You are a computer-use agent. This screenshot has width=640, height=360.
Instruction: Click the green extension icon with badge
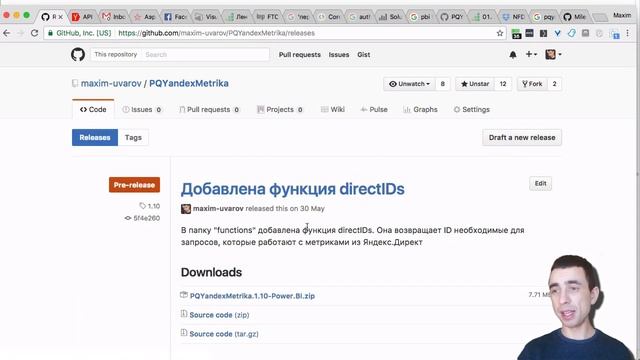tap(516, 33)
